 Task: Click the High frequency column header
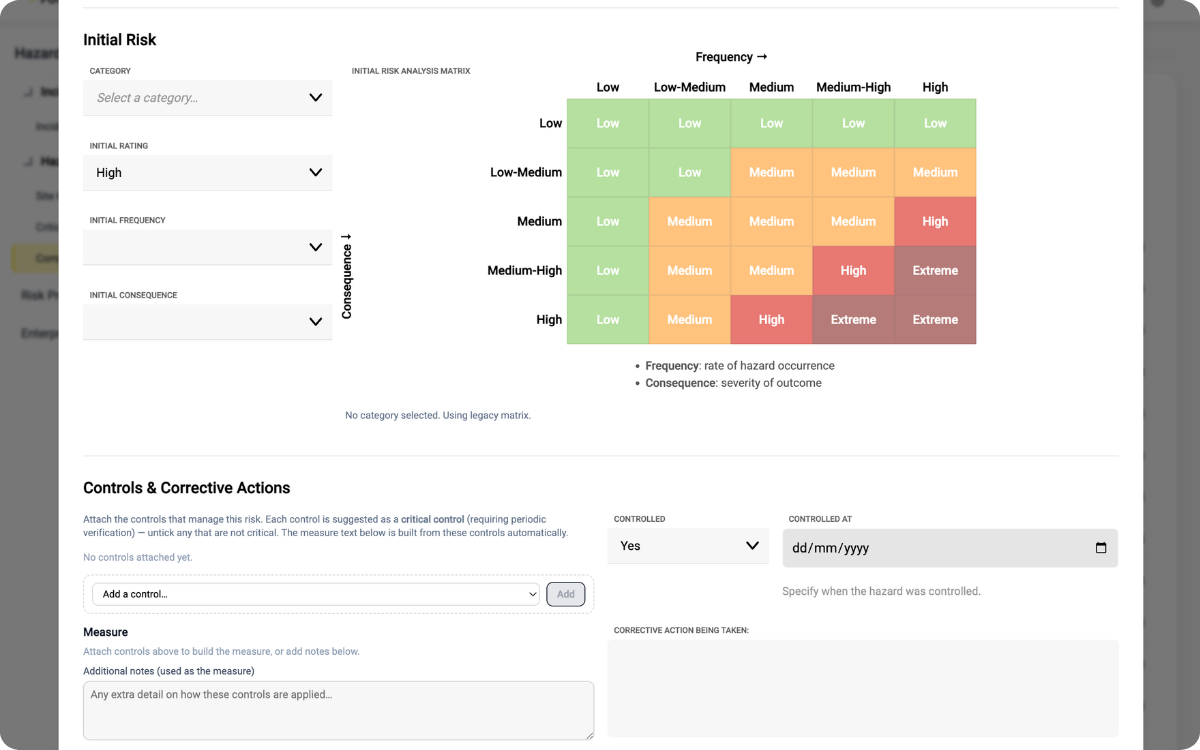click(x=935, y=87)
